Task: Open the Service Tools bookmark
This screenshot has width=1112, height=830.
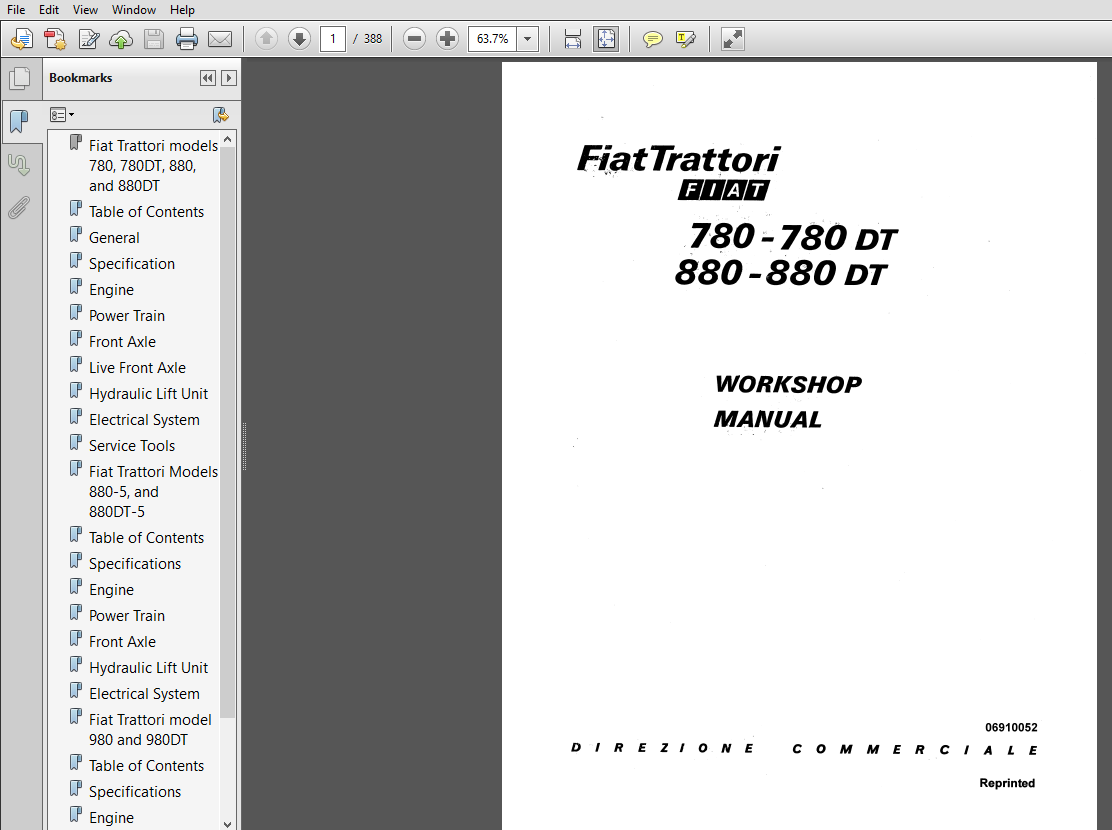Action: [132, 446]
